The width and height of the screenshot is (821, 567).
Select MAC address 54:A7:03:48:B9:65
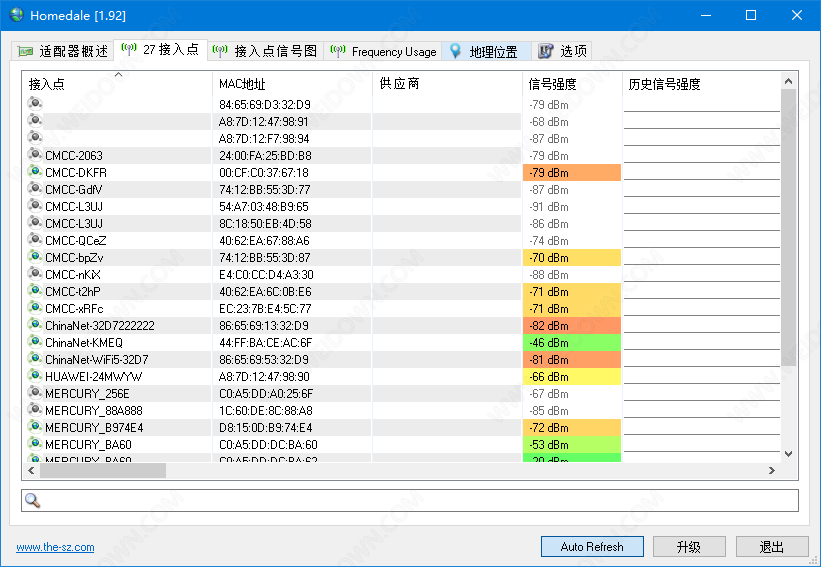click(x=264, y=207)
